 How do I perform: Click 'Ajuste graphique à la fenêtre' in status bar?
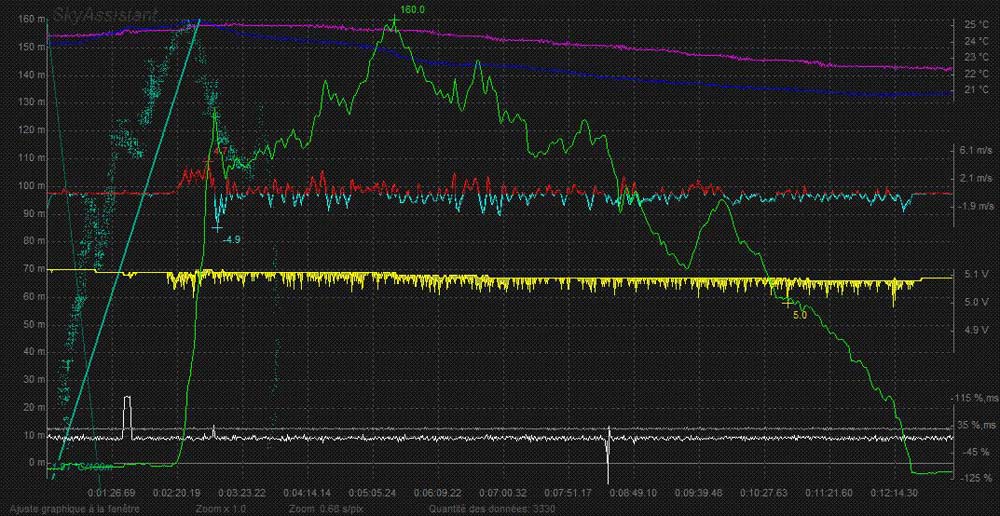coord(74,509)
